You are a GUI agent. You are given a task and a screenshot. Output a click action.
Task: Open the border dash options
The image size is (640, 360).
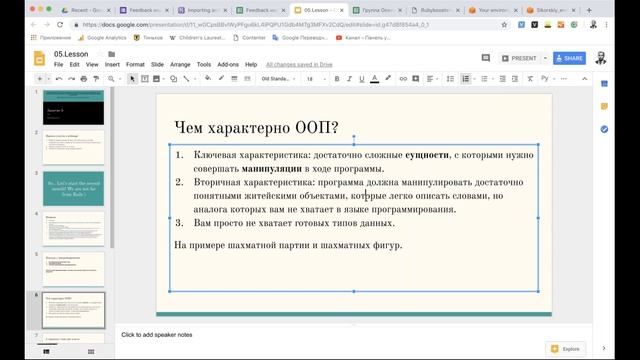pyautogui.click(x=247, y=78)
